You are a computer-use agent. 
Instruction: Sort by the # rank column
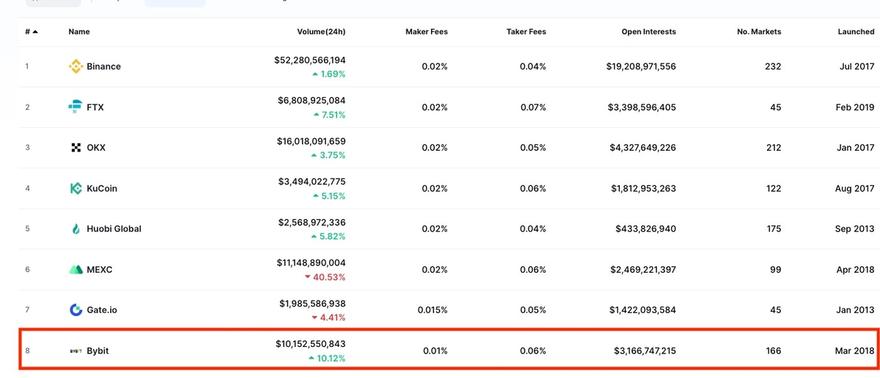pyautogui.click(x=31, y=32)
